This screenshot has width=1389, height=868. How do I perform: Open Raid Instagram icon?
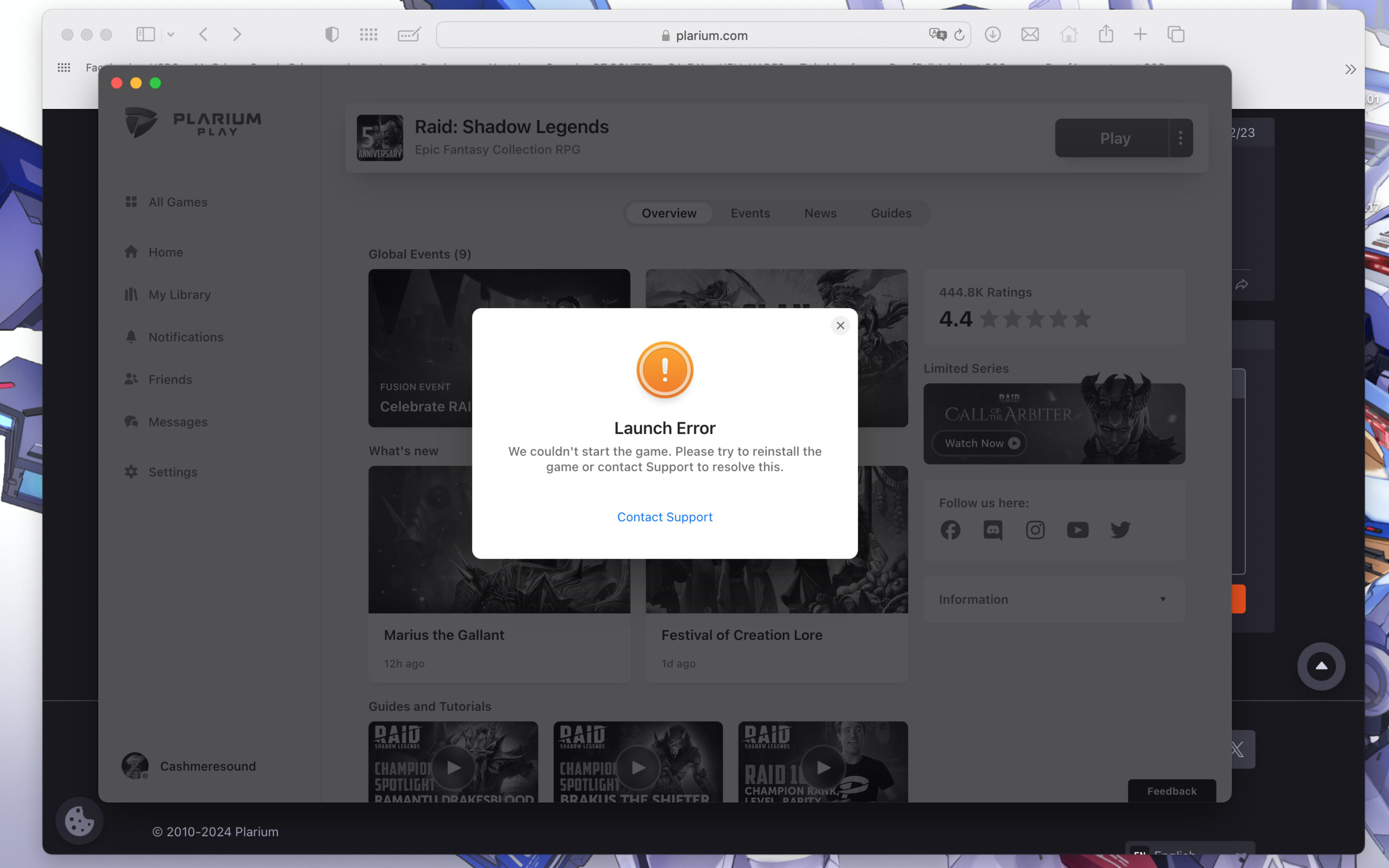pyautogui.click(x=1035, y=530)
